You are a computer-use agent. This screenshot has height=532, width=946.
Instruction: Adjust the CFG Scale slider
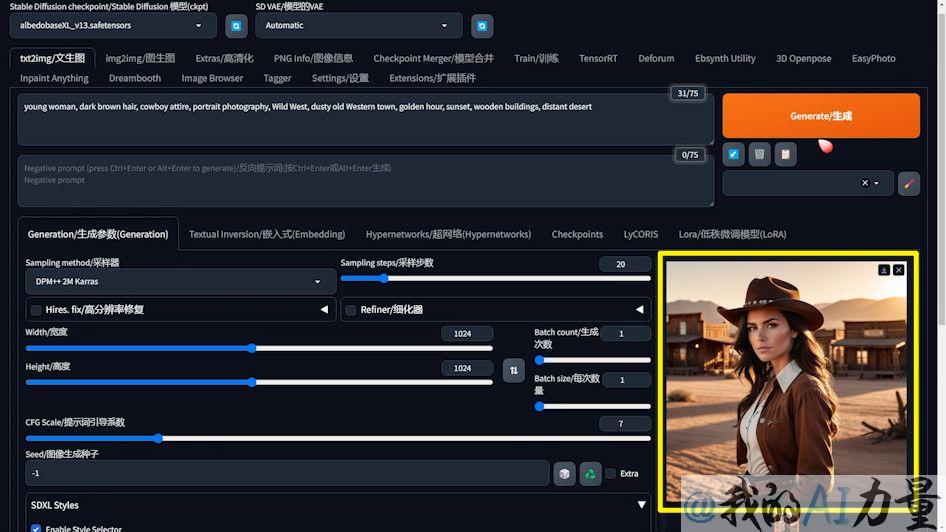coord(338,439)
